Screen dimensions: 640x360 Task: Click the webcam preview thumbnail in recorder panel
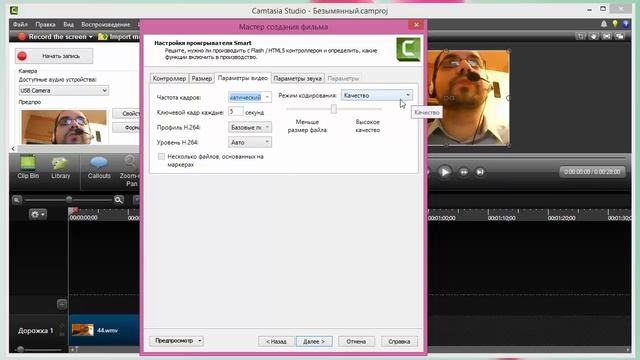tap(64, 127)
